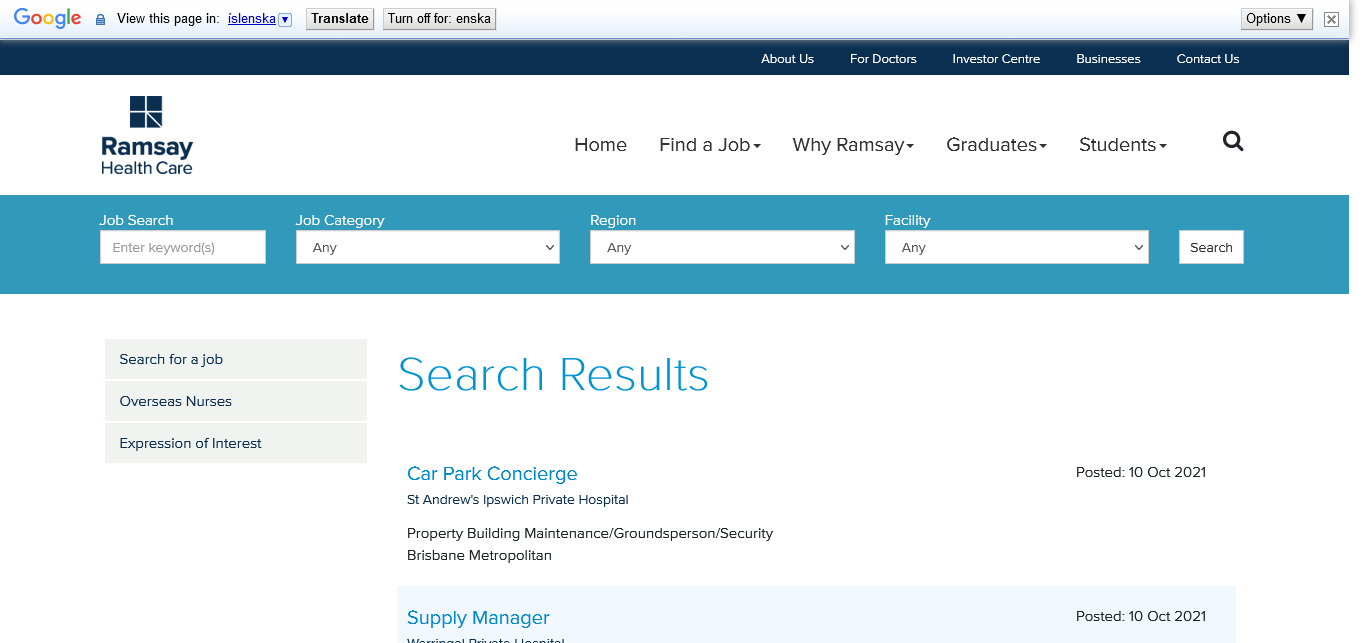Expand the Region dropdown
The width and height of the screenshot is (1366, 643).
click(722, 247)
